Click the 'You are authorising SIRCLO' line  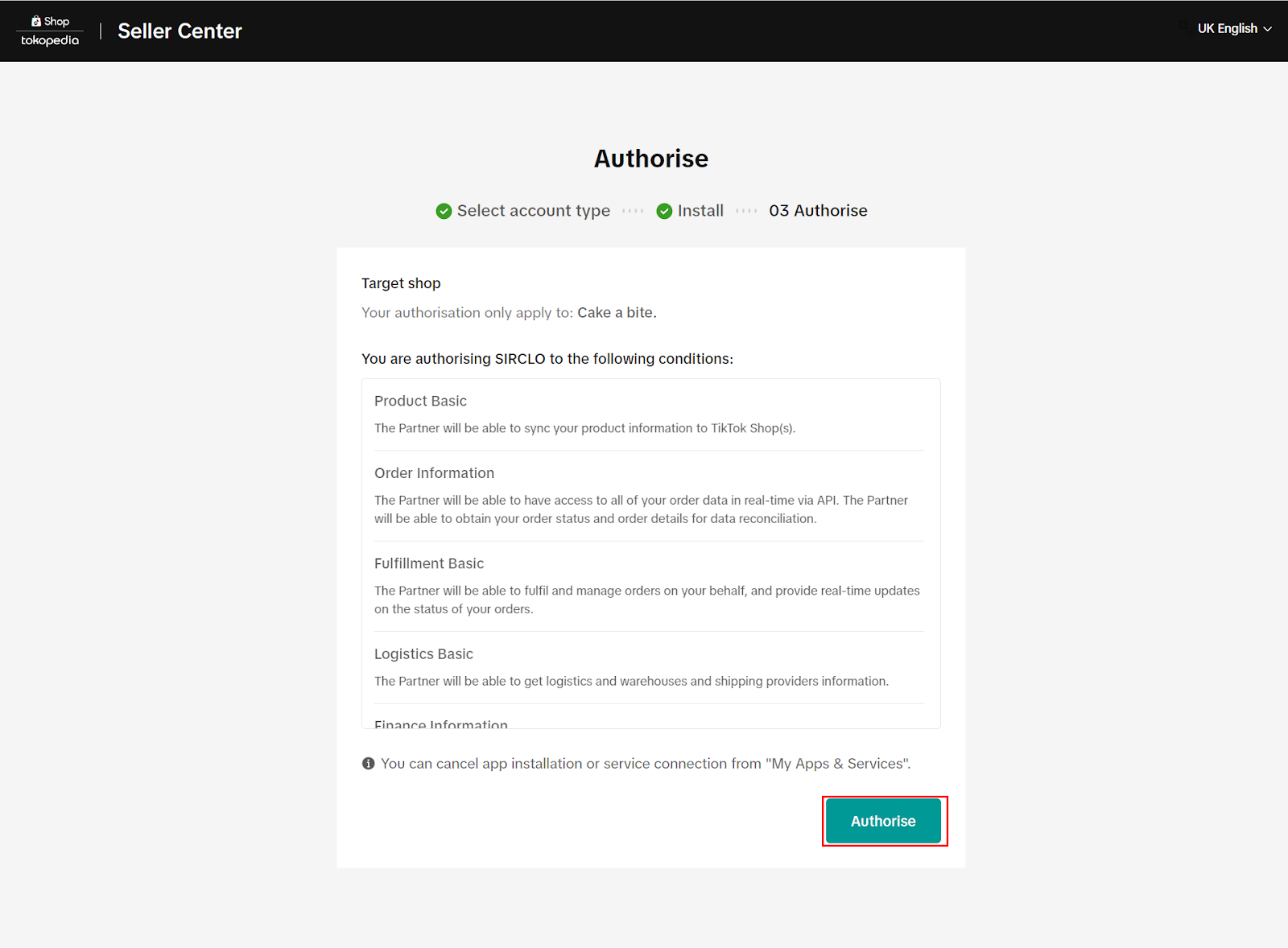(x=547, y=359)
